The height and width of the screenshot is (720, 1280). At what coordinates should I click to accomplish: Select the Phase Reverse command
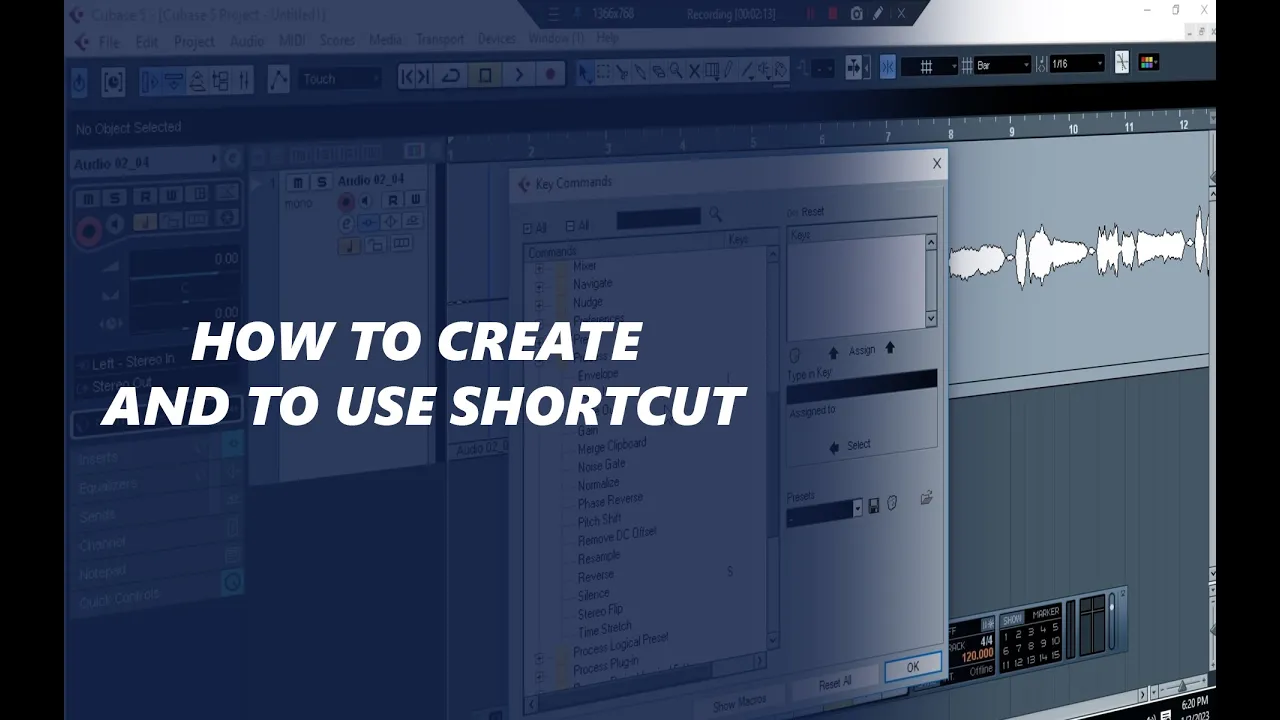pos(610,500)
